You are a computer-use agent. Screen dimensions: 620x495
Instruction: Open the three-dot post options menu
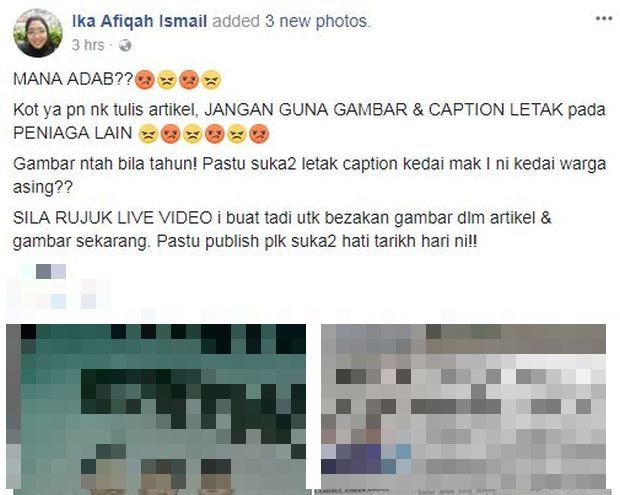[x=604, y=19]
